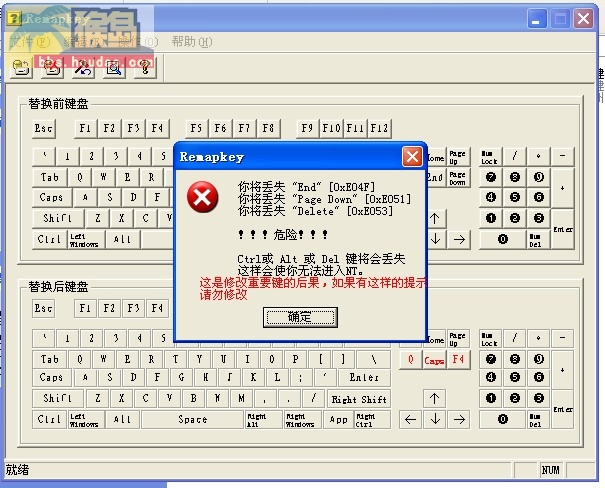Click the Ctrl key on upper keyboard
This screenshot has width=605, height=488.
[x=49, y=239]
